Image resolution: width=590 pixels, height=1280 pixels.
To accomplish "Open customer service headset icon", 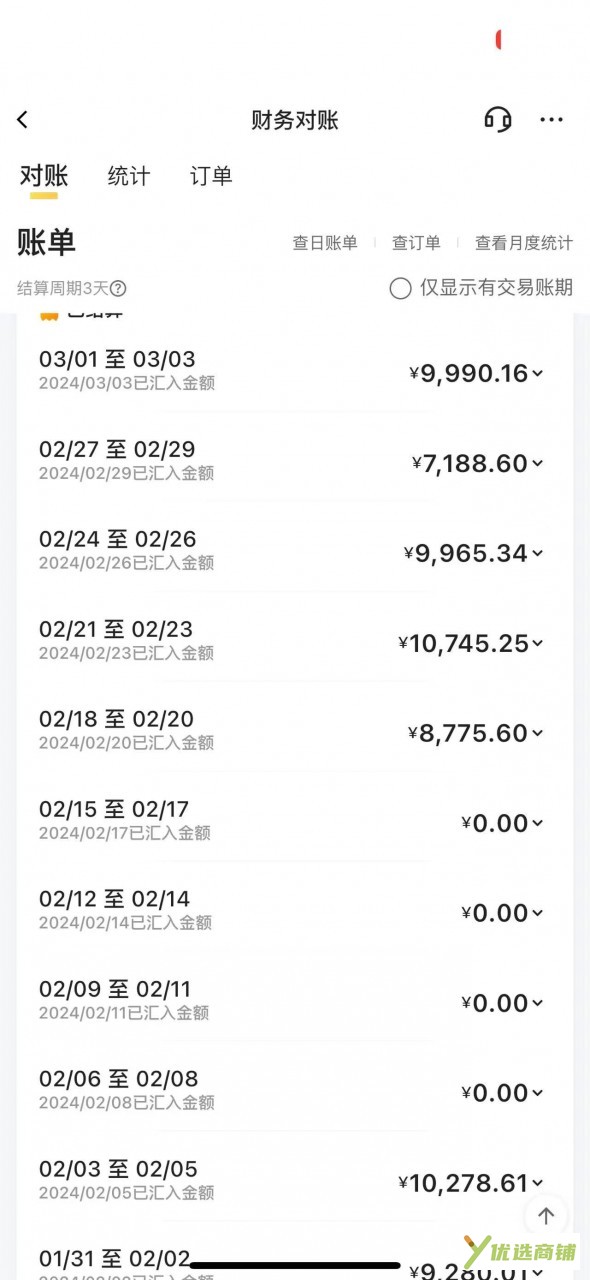I will coord(498,120).
